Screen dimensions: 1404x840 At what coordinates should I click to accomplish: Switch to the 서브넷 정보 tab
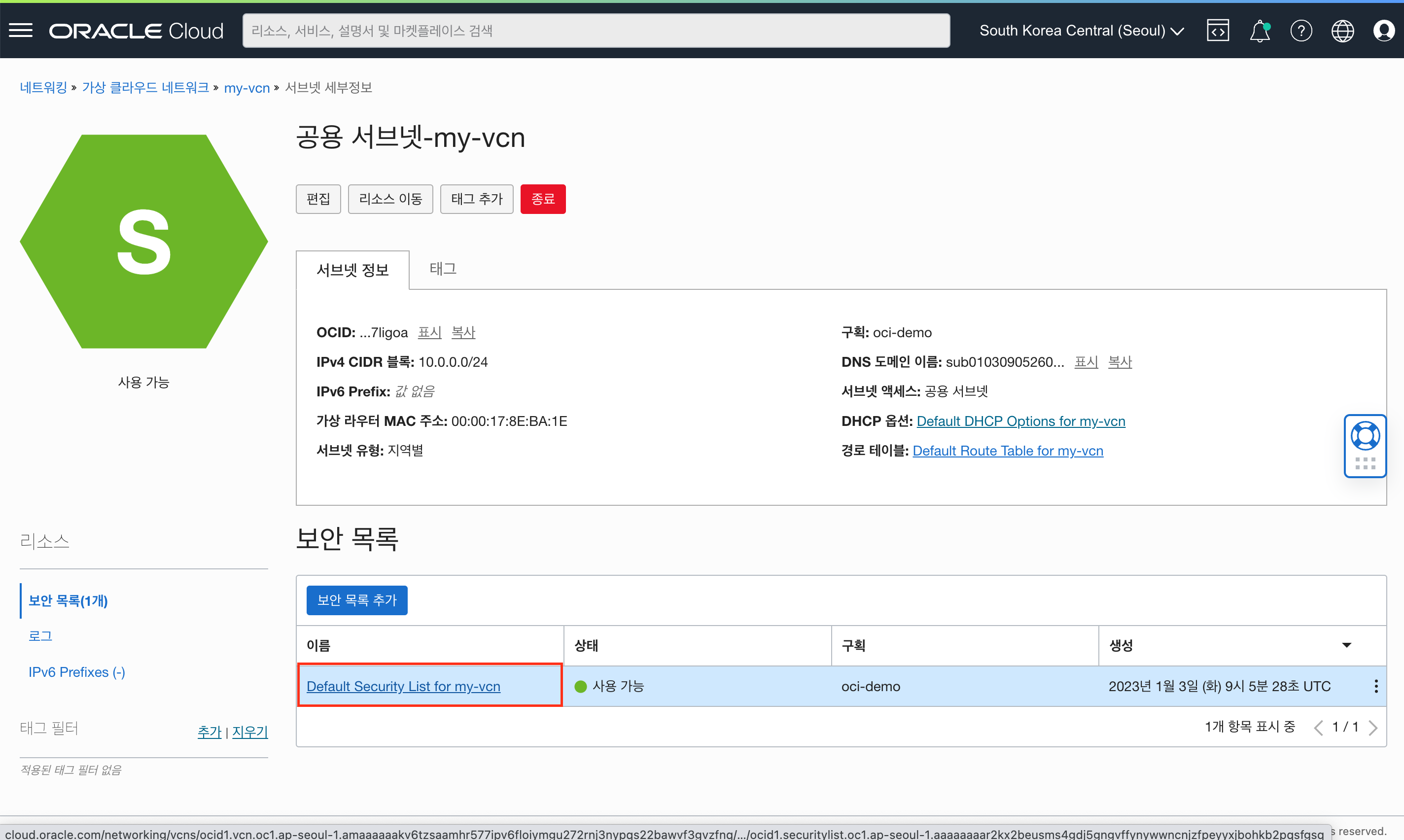(352, 270)
